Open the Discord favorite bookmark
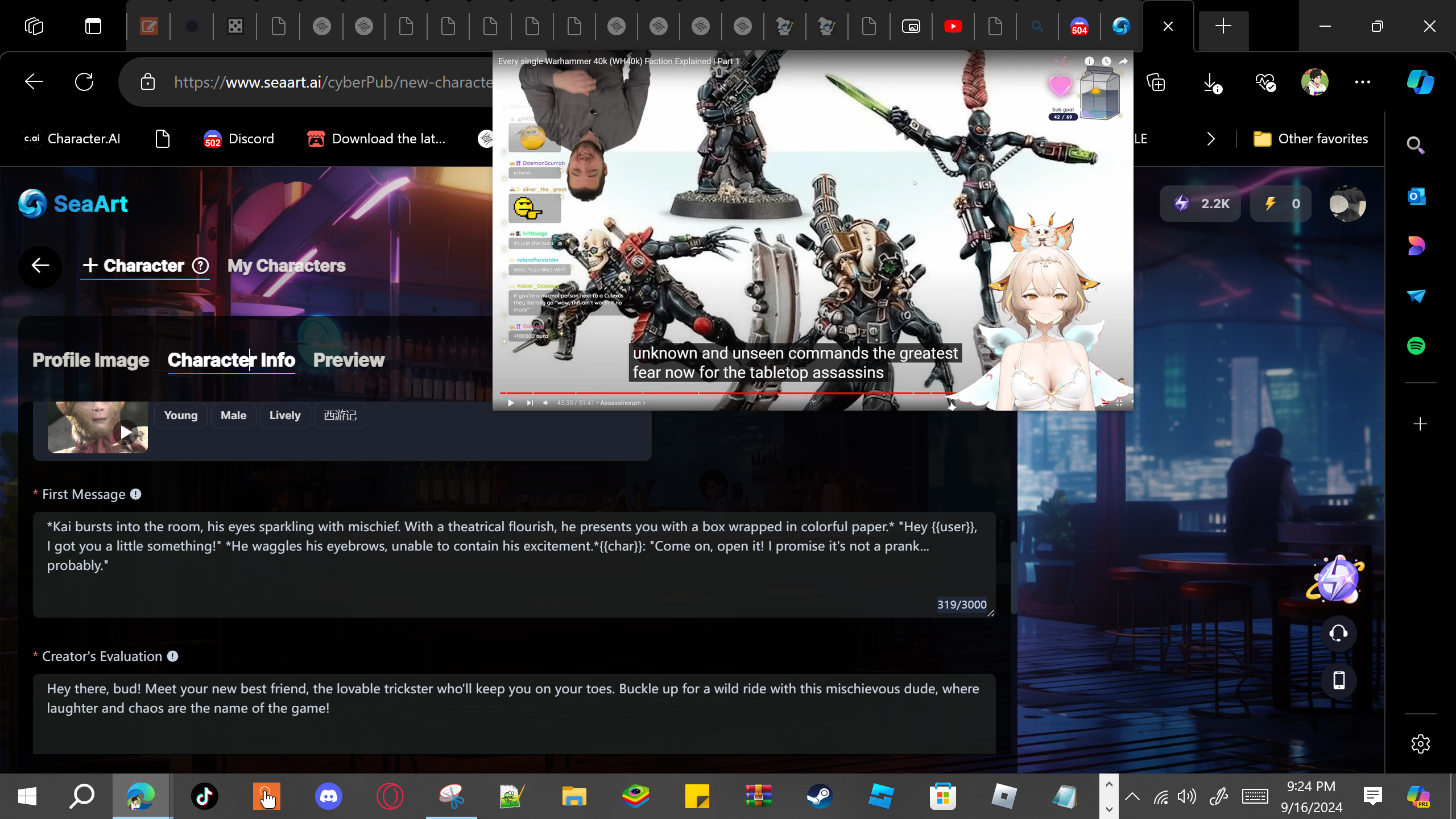 point(239,139)
